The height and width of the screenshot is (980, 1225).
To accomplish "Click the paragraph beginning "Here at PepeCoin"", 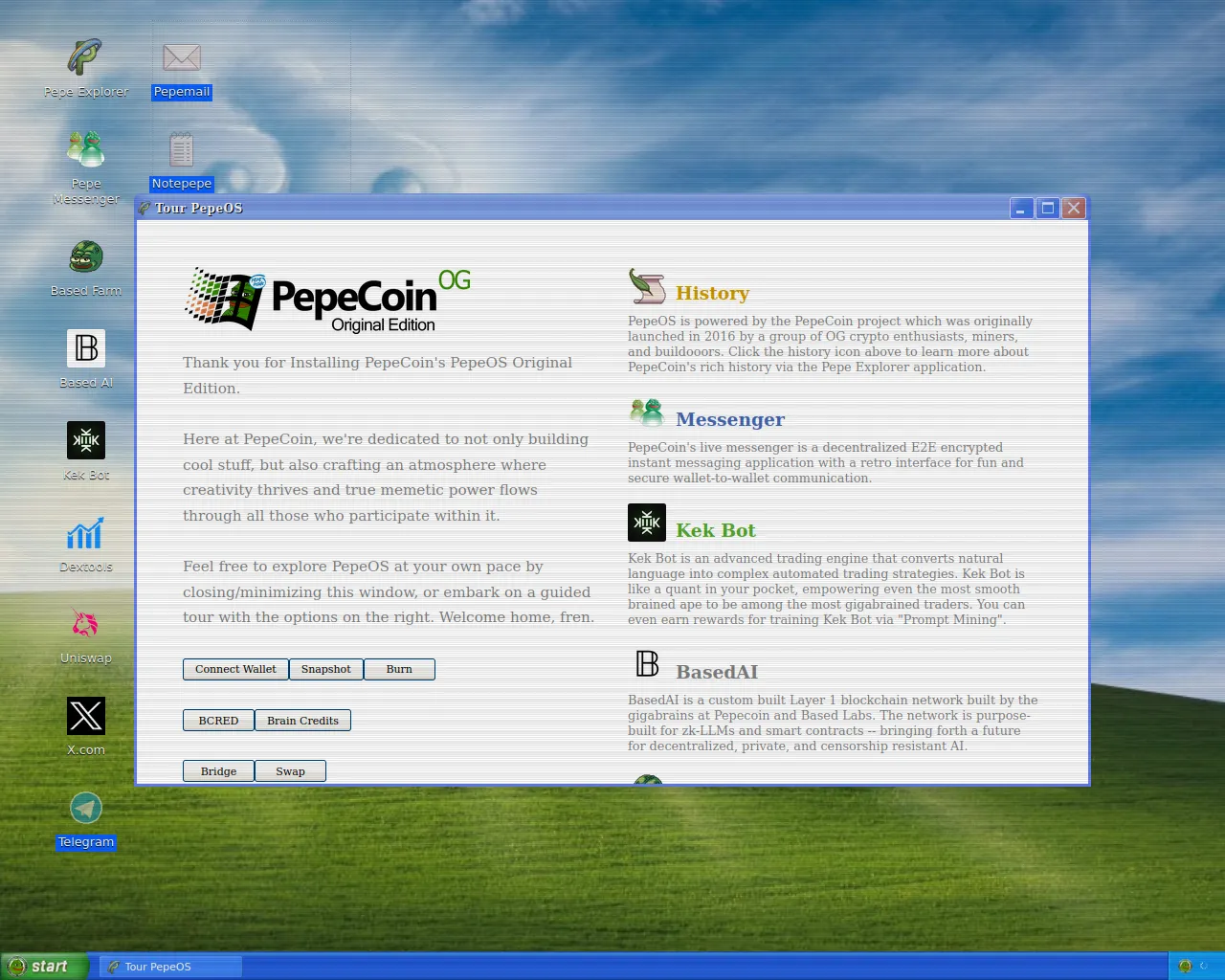I will 386,477.
